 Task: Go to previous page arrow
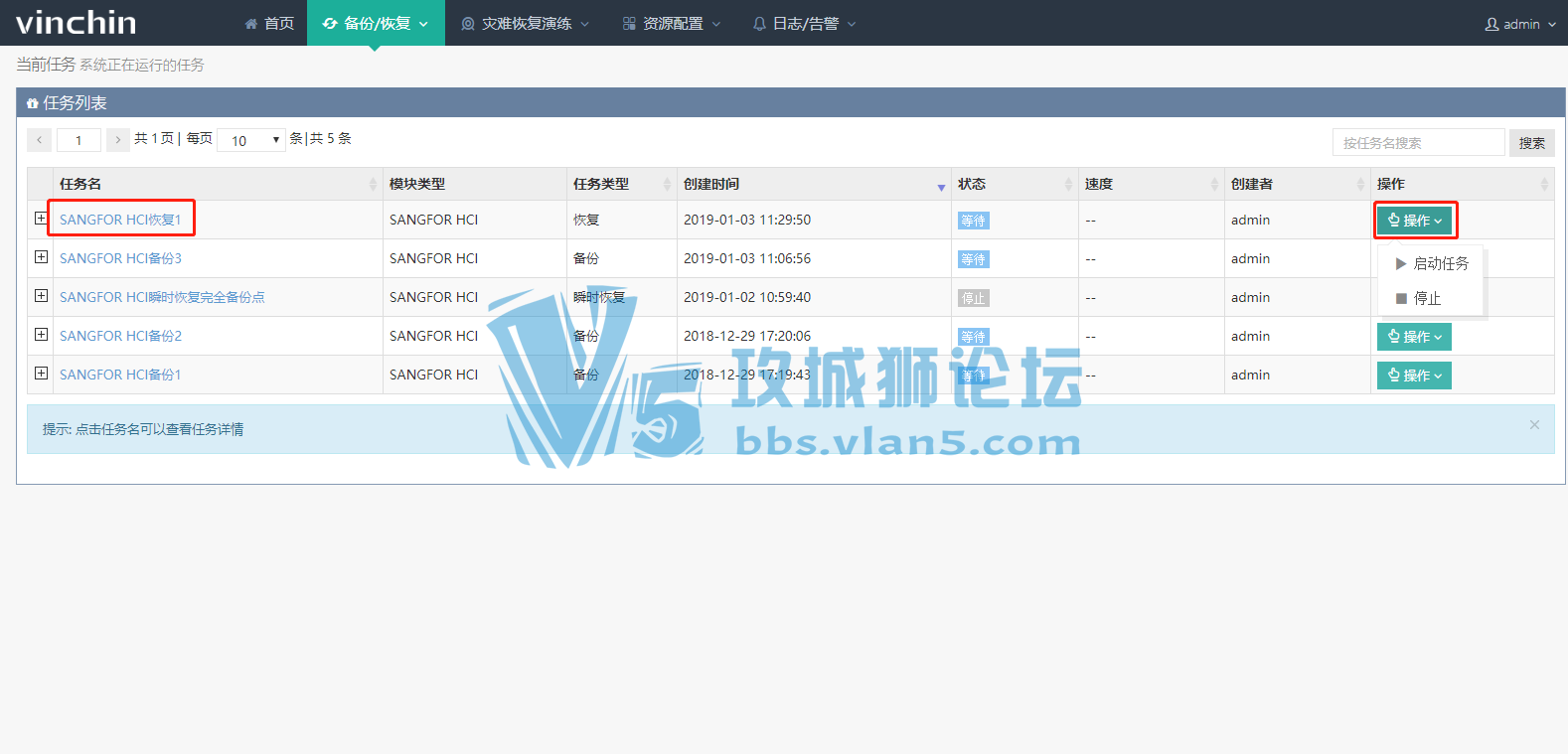coord(39,140)
